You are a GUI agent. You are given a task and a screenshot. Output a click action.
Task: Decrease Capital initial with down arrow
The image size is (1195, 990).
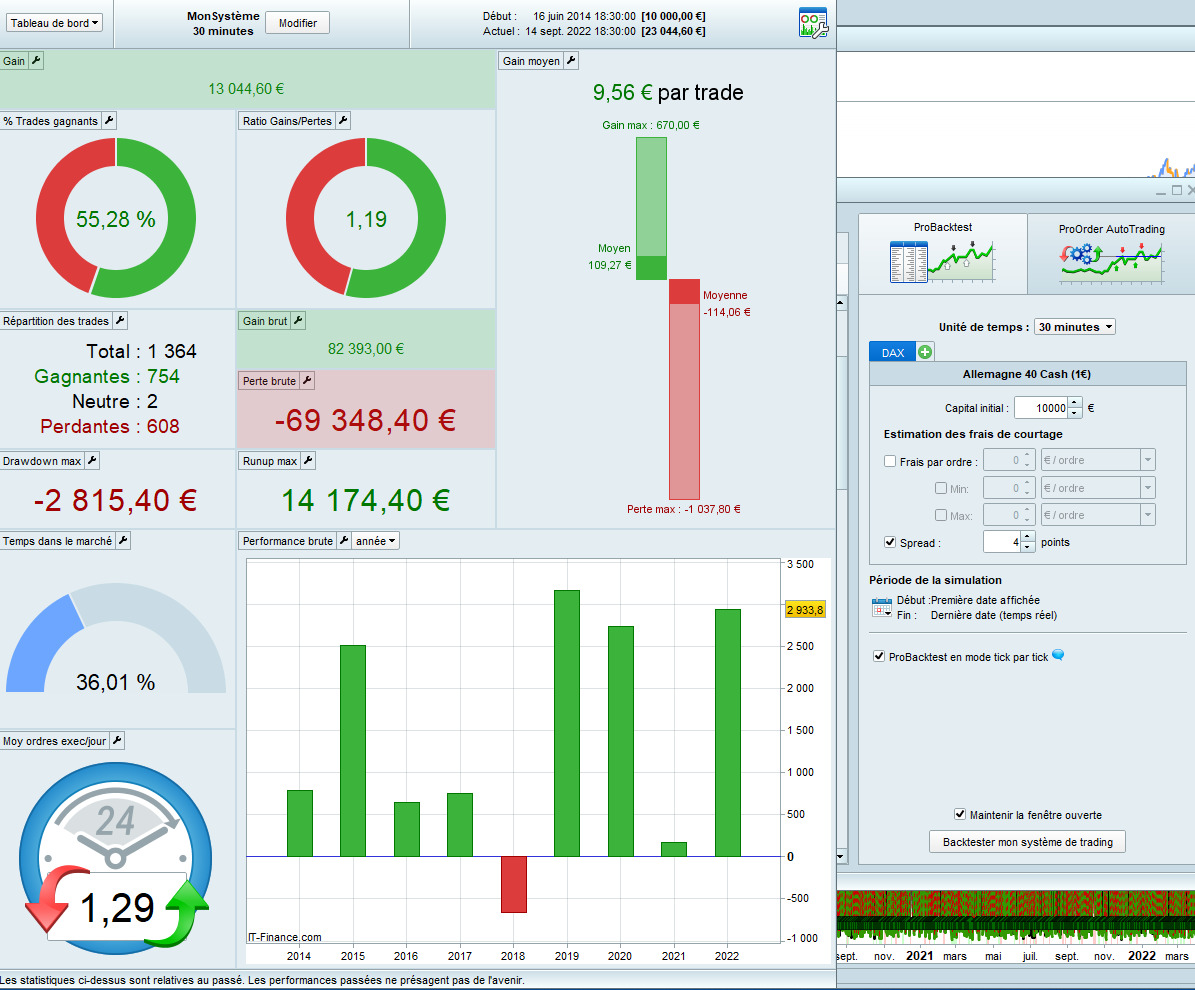coord(1075,413)
